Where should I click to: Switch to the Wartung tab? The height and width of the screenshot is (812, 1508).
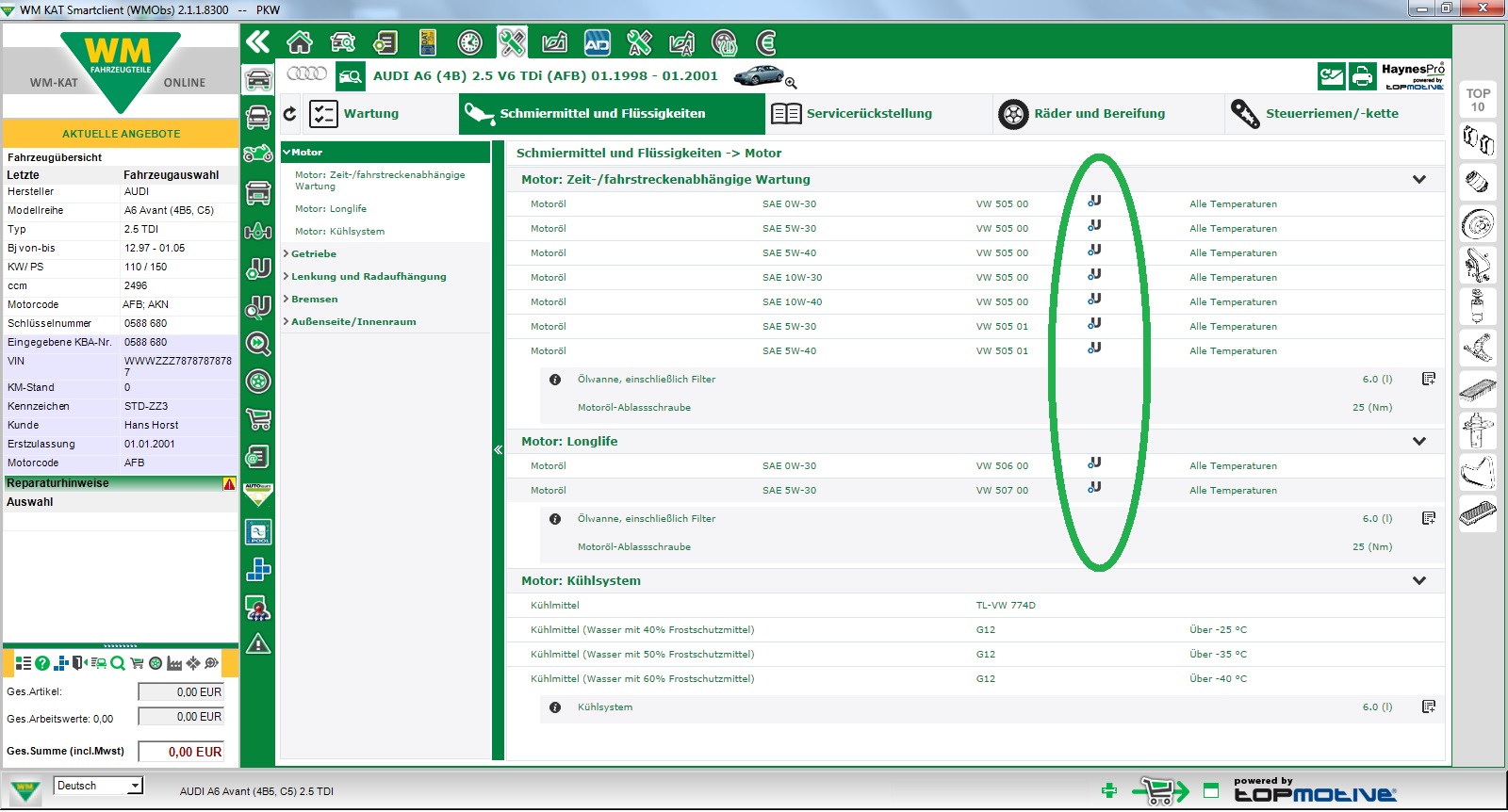[x=381, y=114]
